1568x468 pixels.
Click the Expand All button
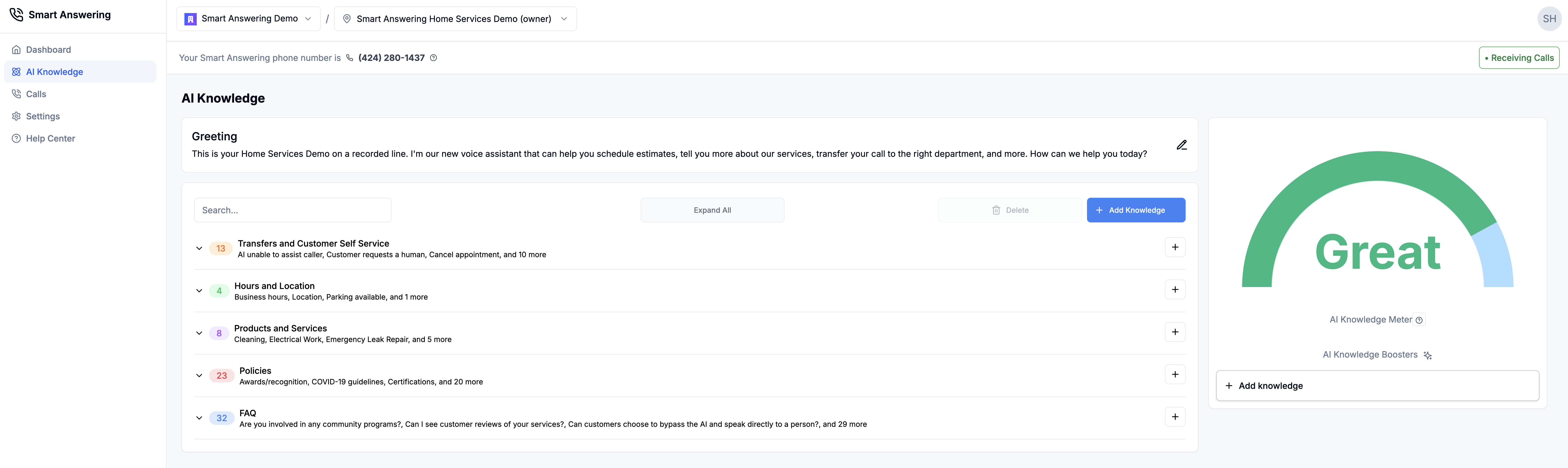pos(712,210)
